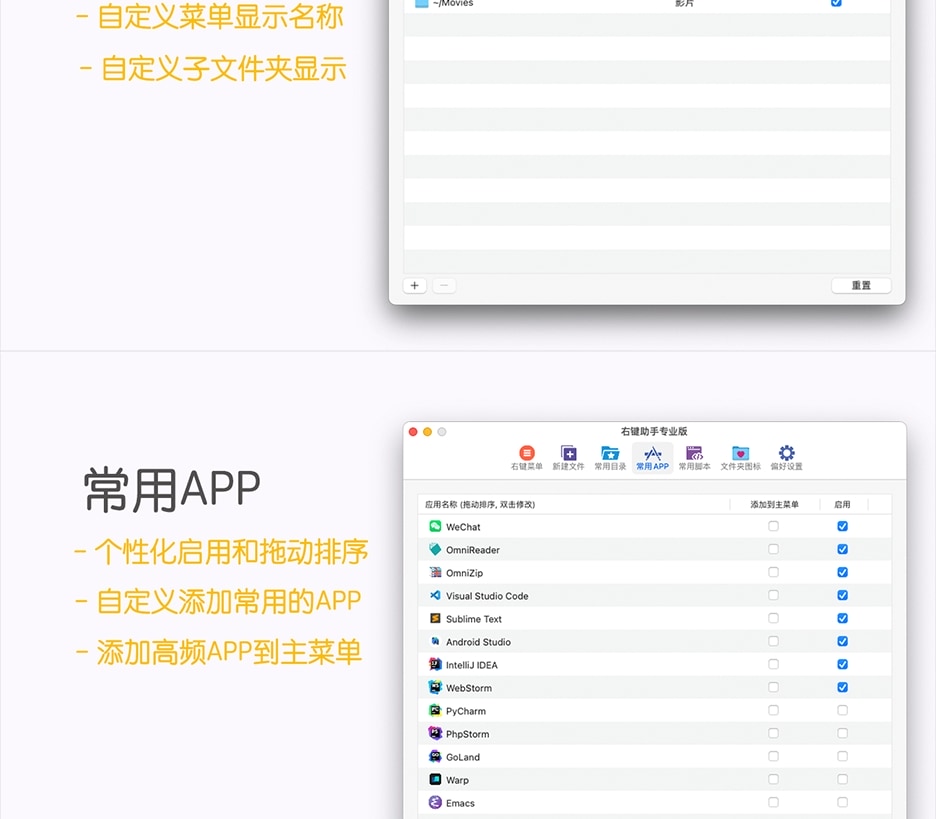Select the ~/Movies path text
The height and width of the screenshot is (819, 936).
click(453, 3)
